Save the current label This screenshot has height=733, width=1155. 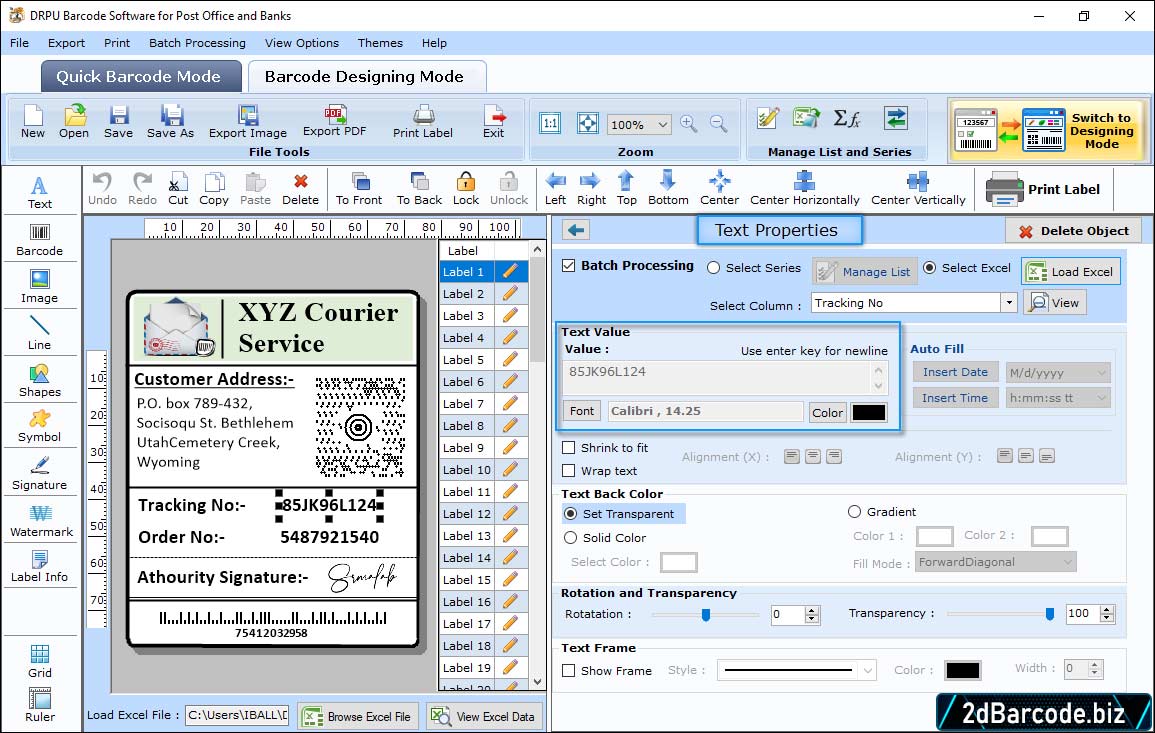click(119, 122)
